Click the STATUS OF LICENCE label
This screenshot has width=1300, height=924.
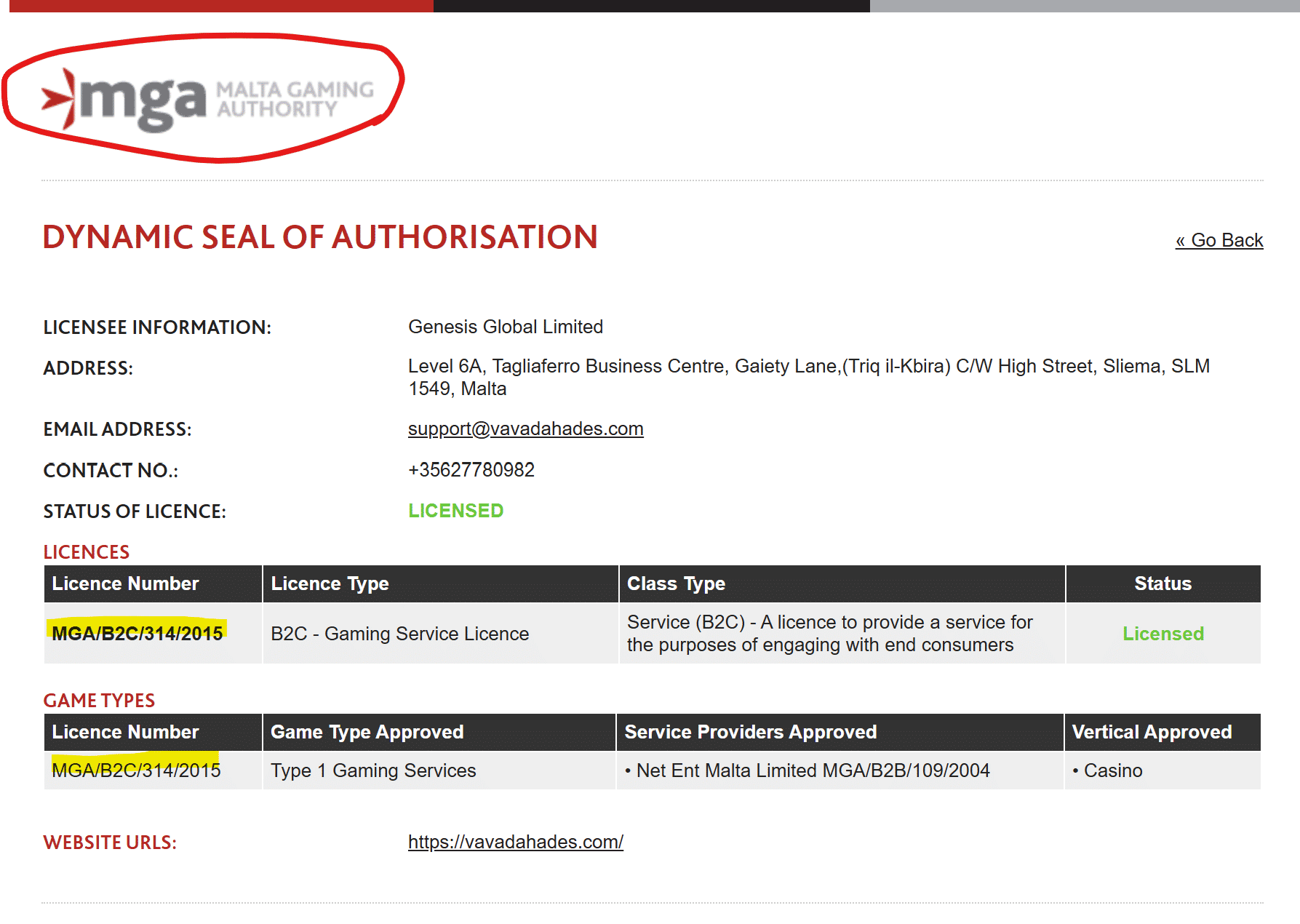point(135,511)
